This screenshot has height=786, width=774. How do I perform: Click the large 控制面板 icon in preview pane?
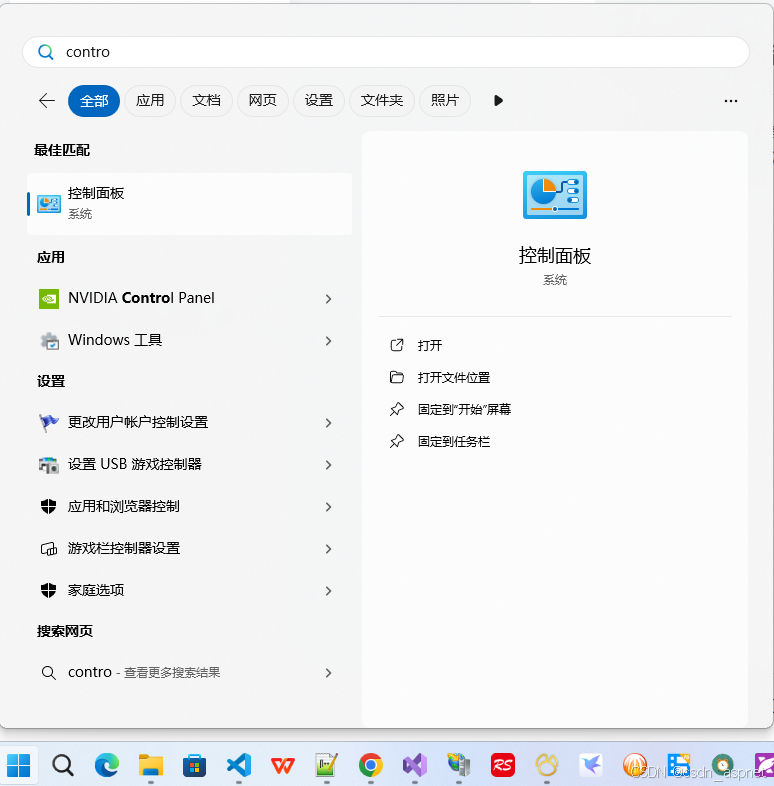(x=554, y=195)
